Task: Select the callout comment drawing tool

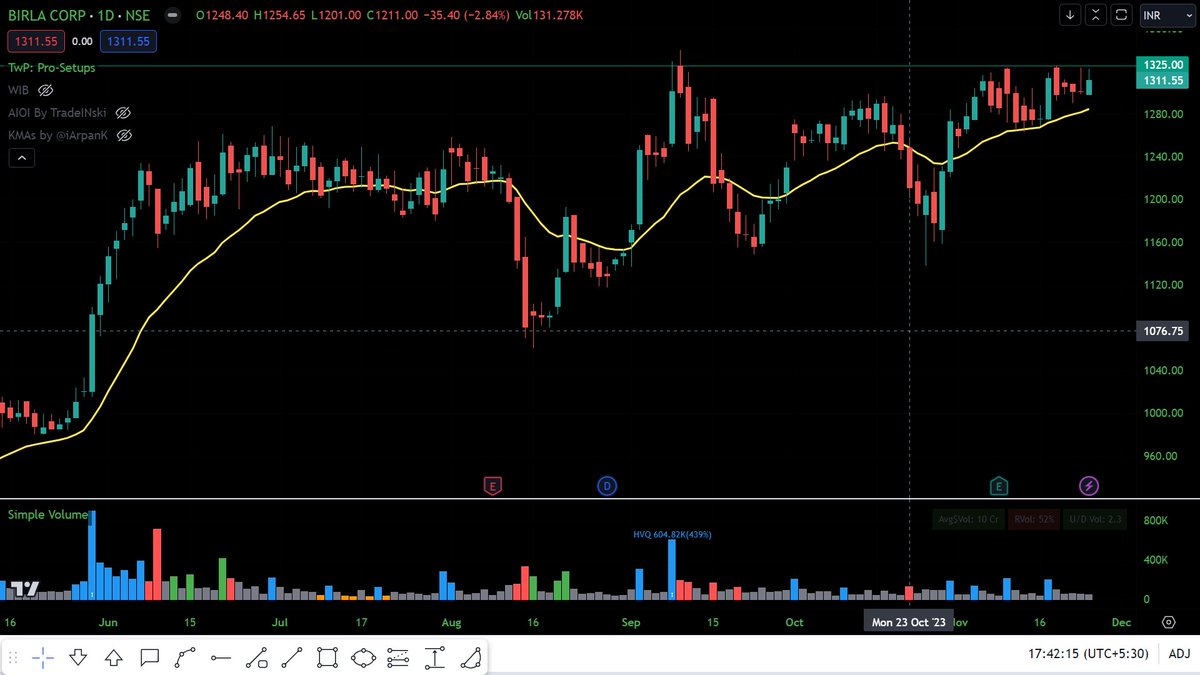Action: tap(150, 657)
